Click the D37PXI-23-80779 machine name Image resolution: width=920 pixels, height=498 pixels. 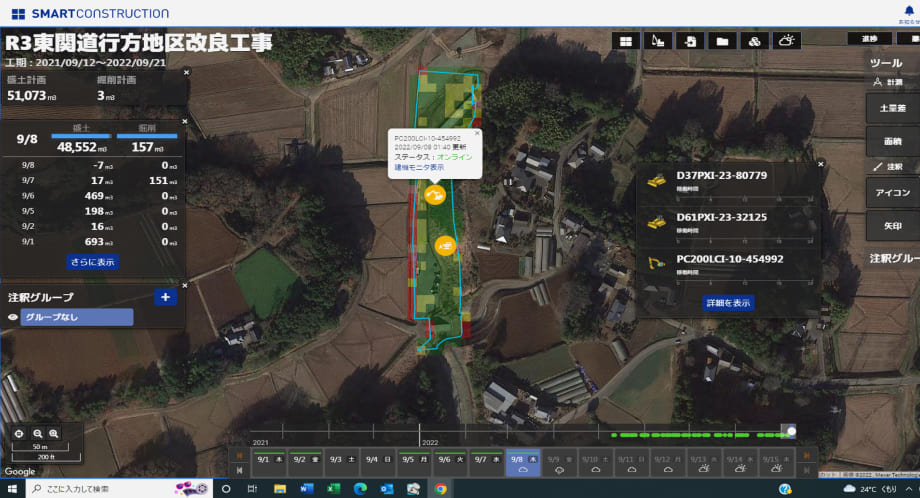(x=721, y=175)
